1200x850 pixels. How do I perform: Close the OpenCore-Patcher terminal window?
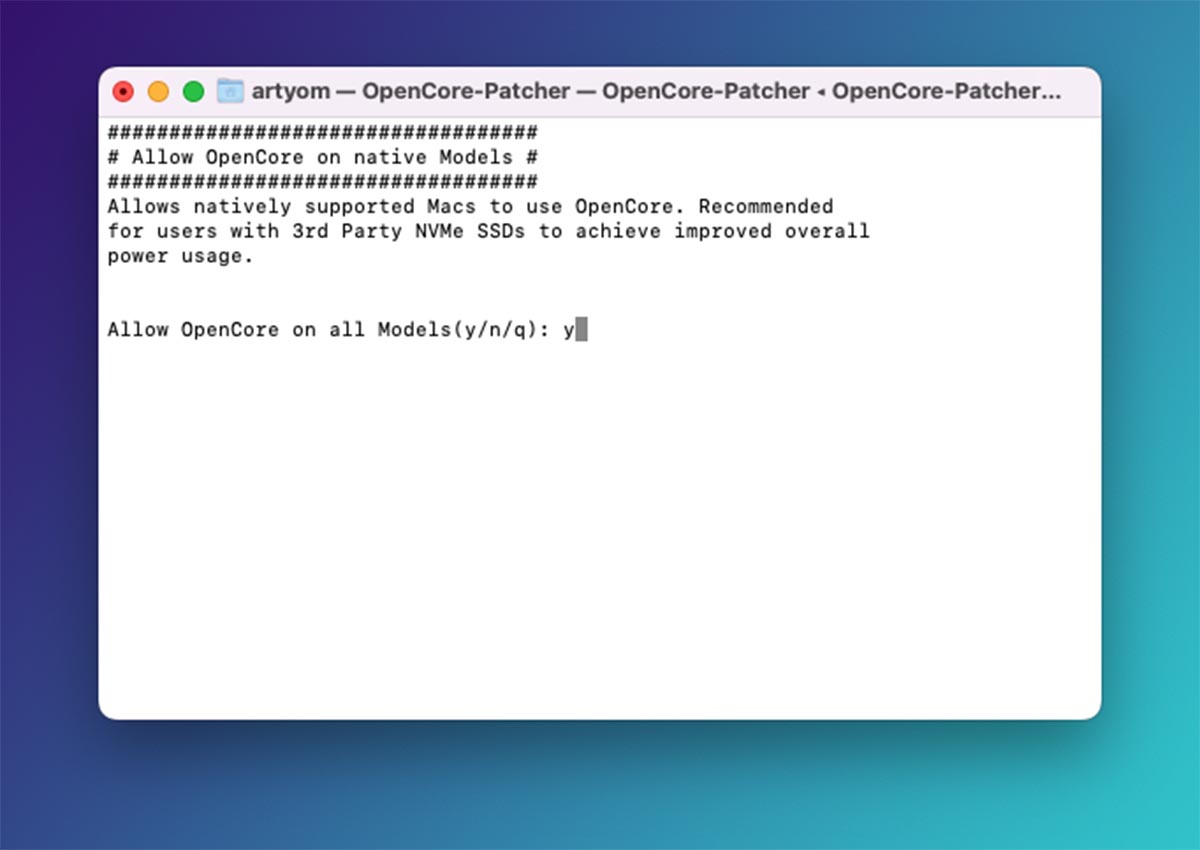tap(123, 92)
